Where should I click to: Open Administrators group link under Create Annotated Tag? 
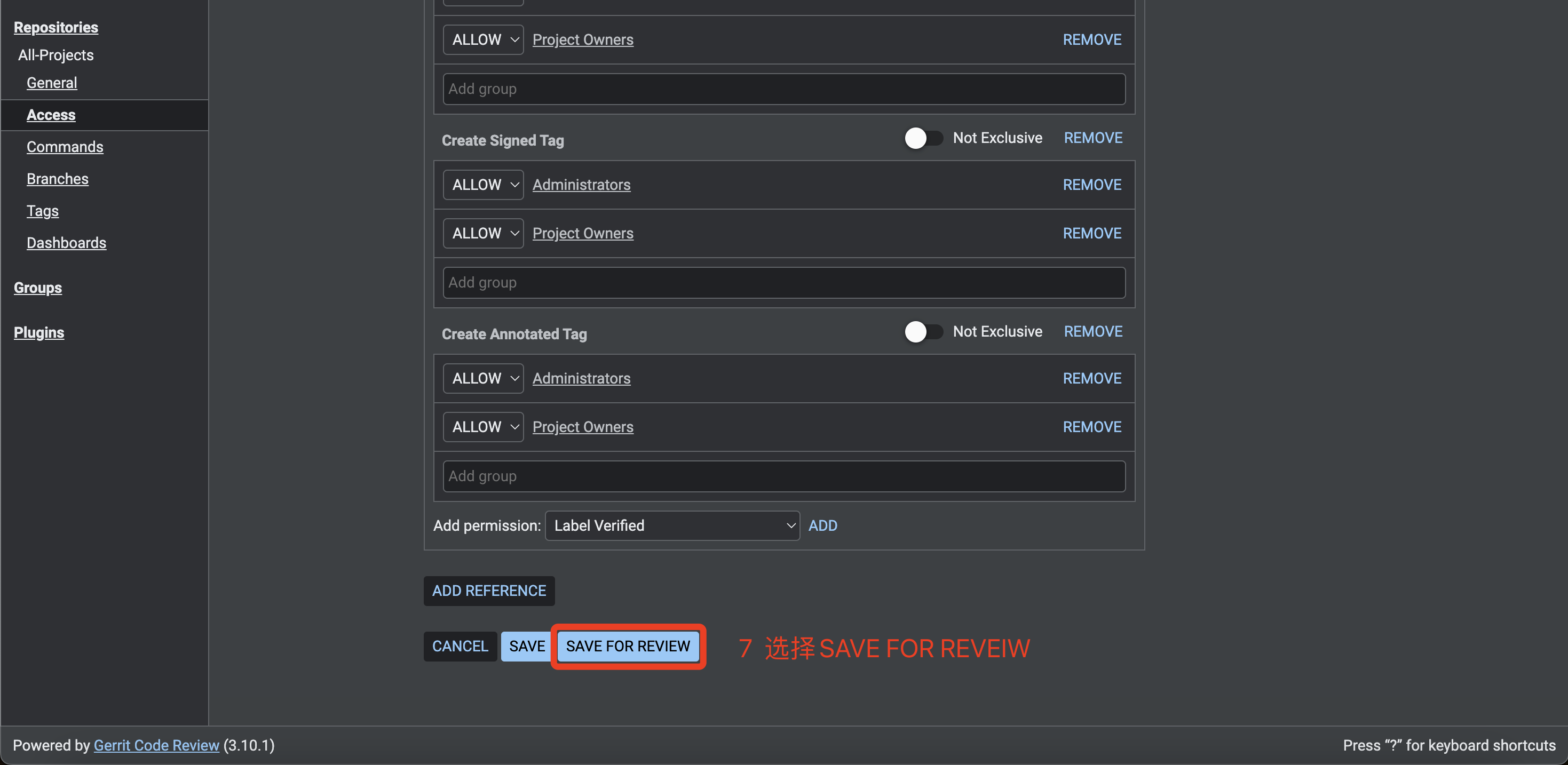581,378
